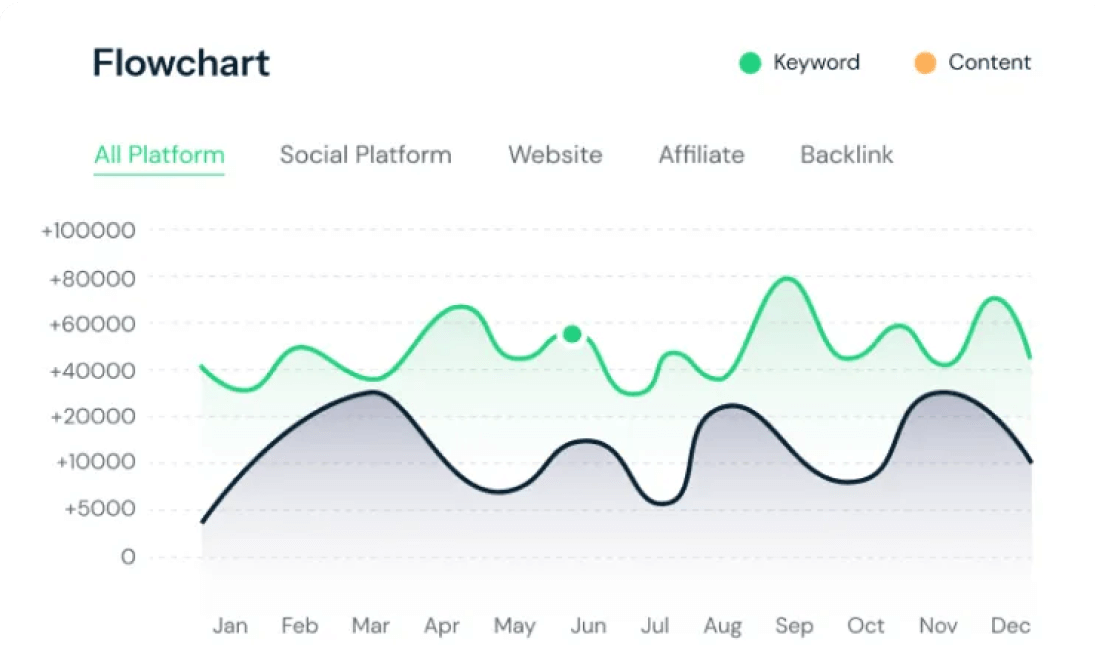The height and width of the screenshot is (656, 1096).
Task: Select the Mar label on the x-axis
Action: coord(370,625)
